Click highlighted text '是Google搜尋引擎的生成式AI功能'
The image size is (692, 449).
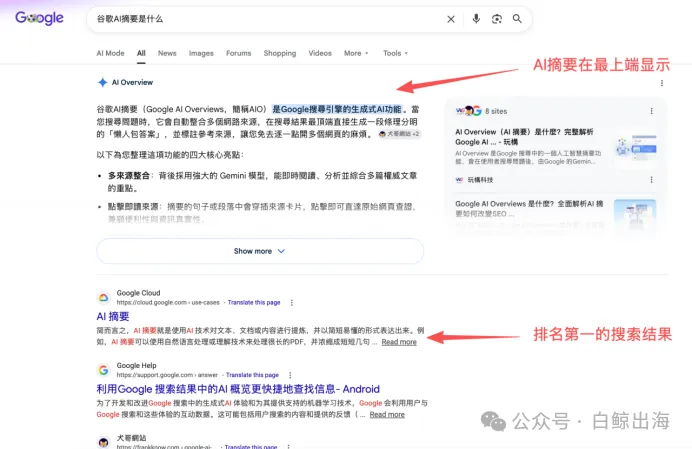click(x=337, y=109)
